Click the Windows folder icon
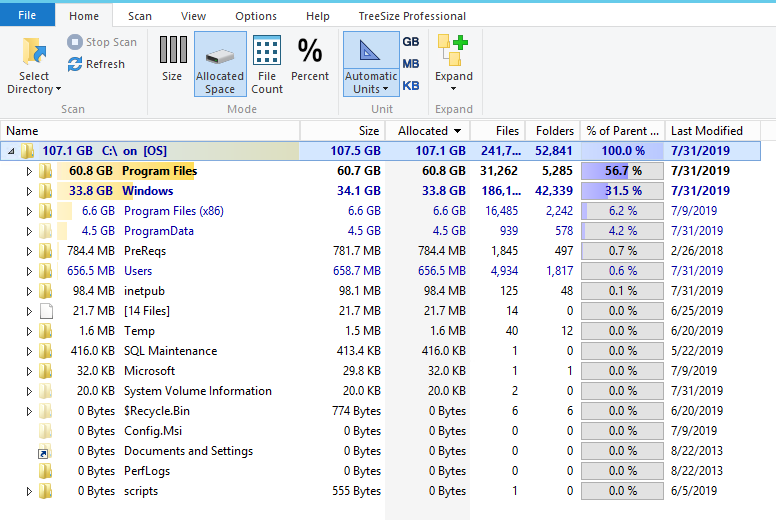Image resolution: width=776 pixels, height=520 pixels. (46, 190)
